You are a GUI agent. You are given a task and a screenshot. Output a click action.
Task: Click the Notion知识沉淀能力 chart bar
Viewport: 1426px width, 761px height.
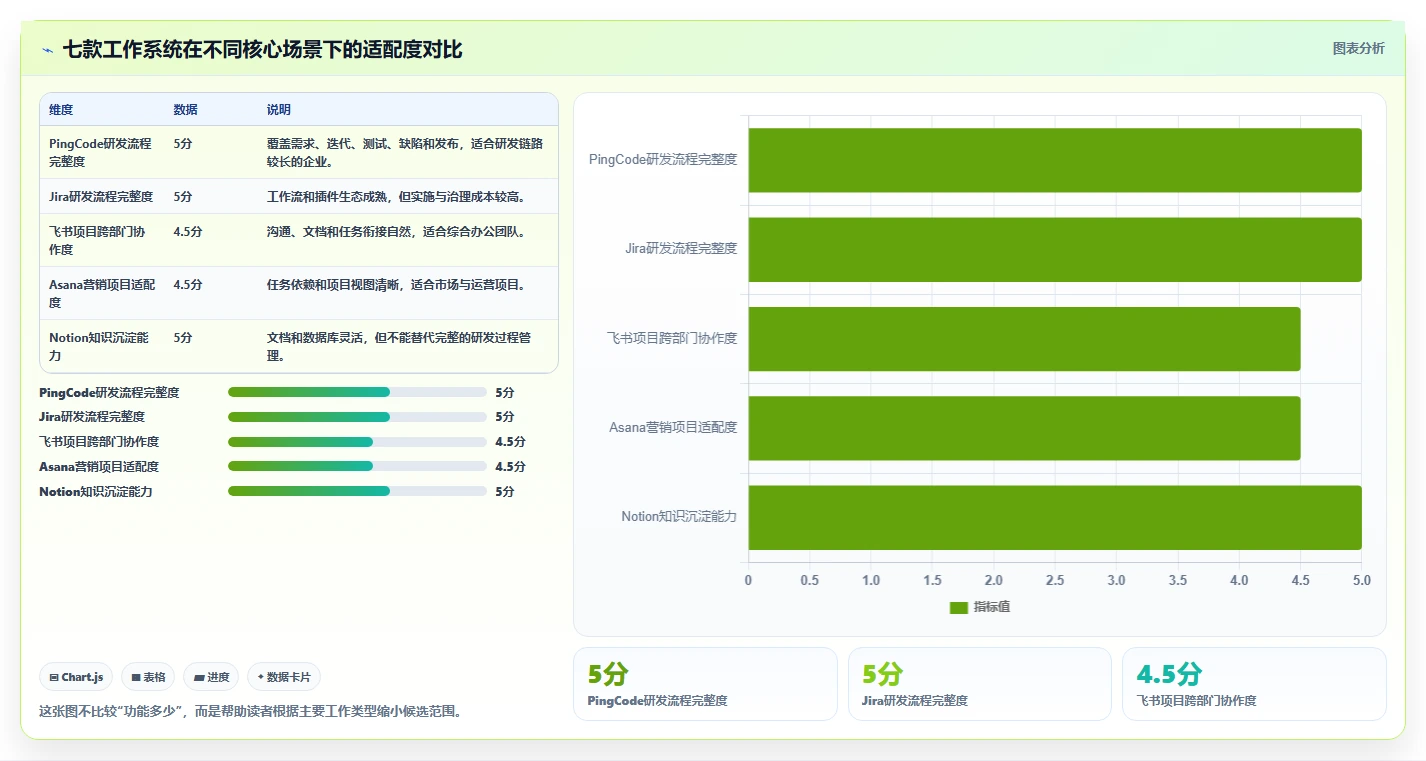coord(1055,517)
